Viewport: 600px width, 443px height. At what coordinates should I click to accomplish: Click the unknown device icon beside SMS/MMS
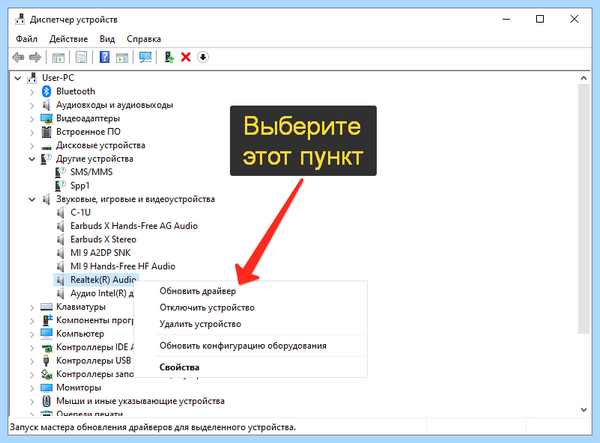60,172
